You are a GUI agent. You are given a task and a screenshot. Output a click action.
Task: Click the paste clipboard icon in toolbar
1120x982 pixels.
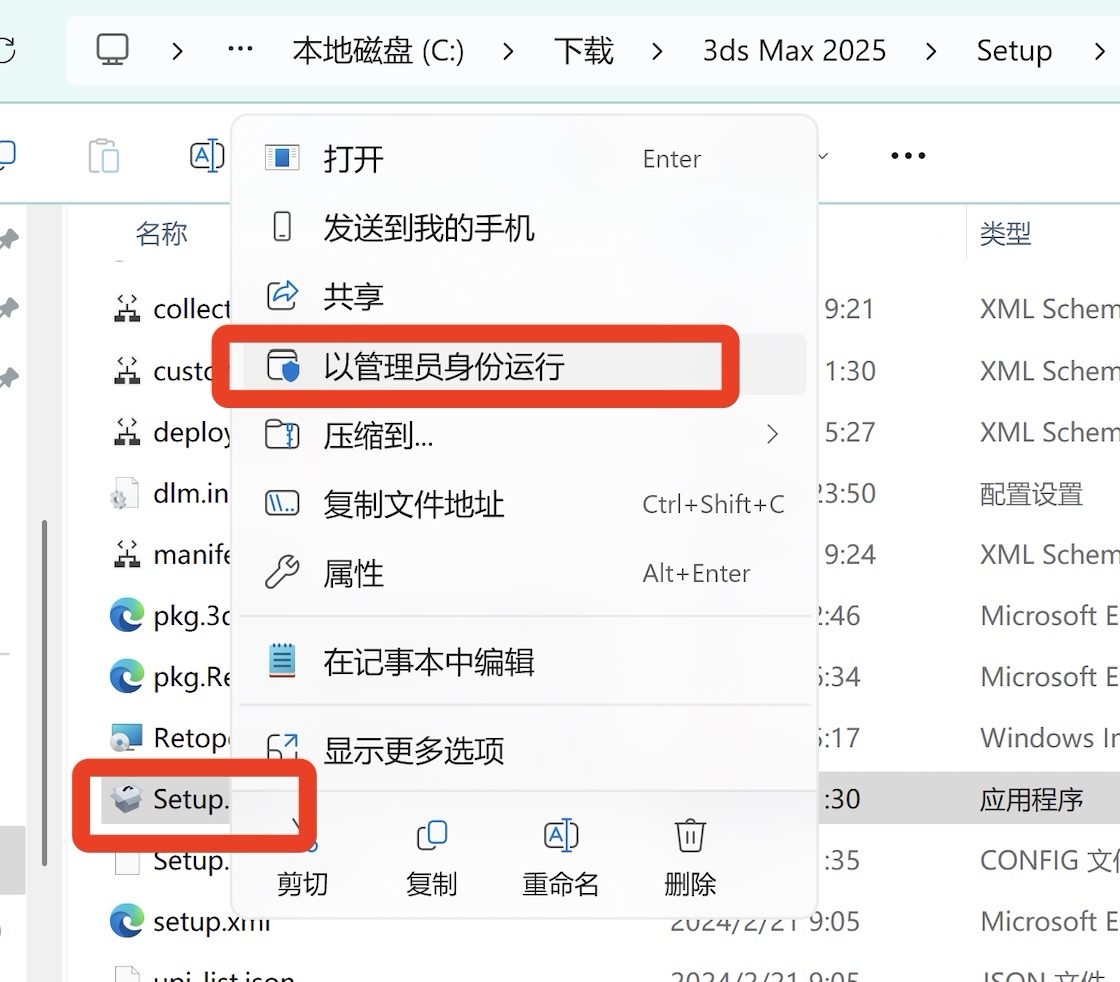[104, 155]
